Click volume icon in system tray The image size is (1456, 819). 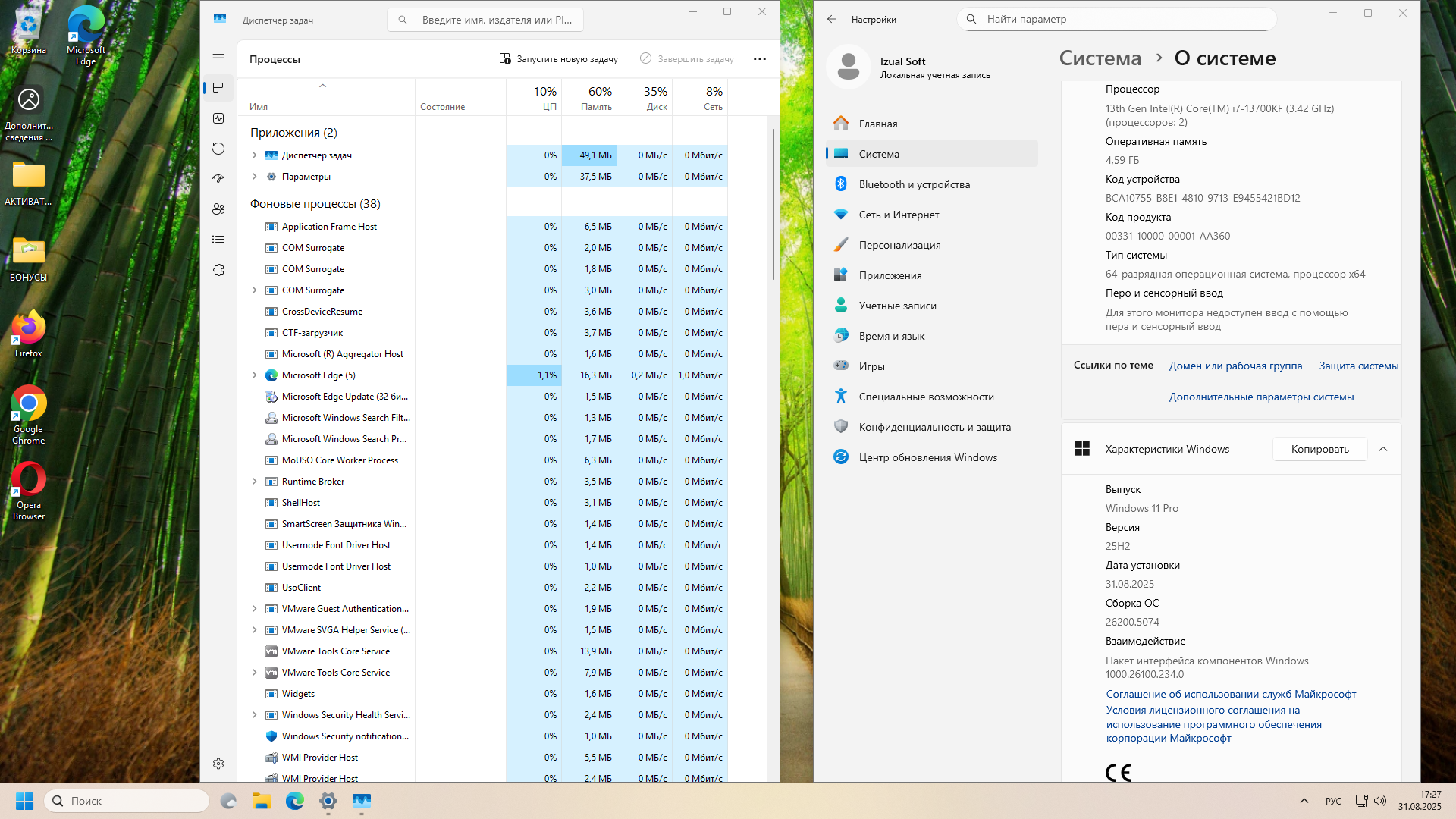pyautogui.click(x=1380, y=801)
